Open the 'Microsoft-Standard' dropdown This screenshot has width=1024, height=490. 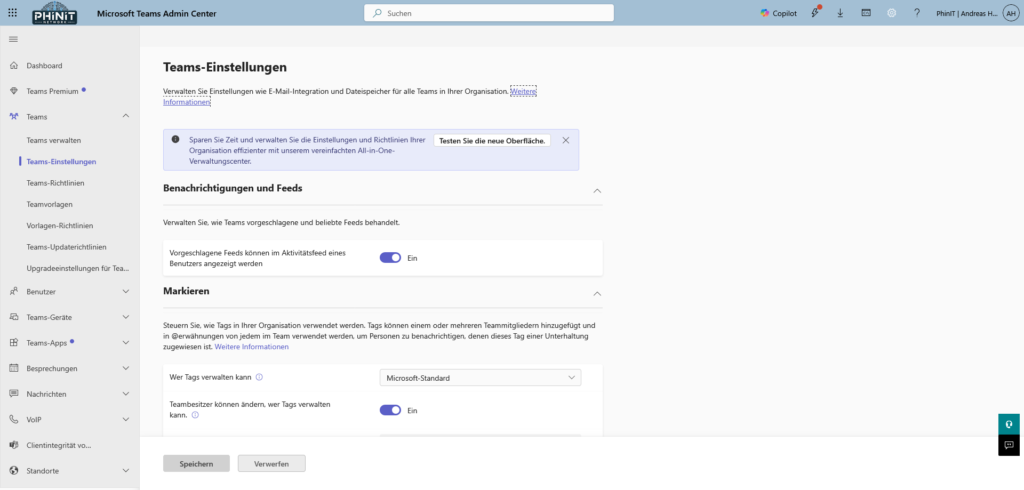click(x=480, y=377)
